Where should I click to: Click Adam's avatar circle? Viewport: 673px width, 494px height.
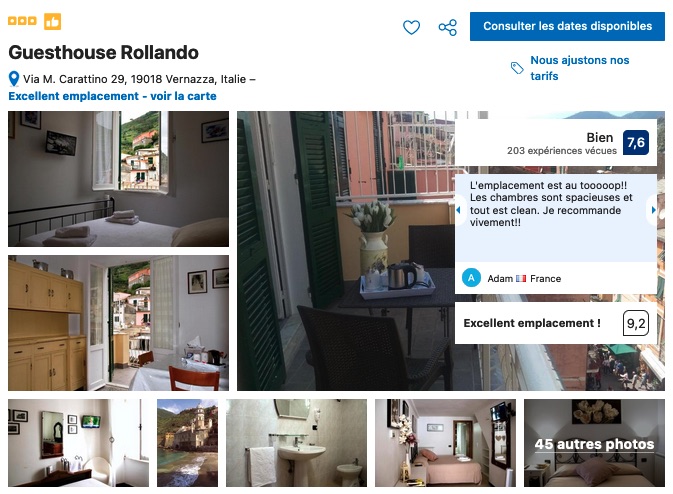tap(471, 278)
